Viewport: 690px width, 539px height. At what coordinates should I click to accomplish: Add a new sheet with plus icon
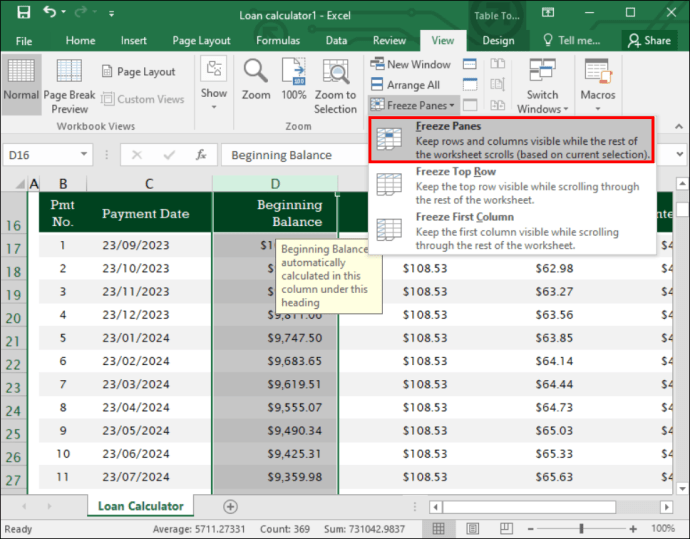coord(230,506)
